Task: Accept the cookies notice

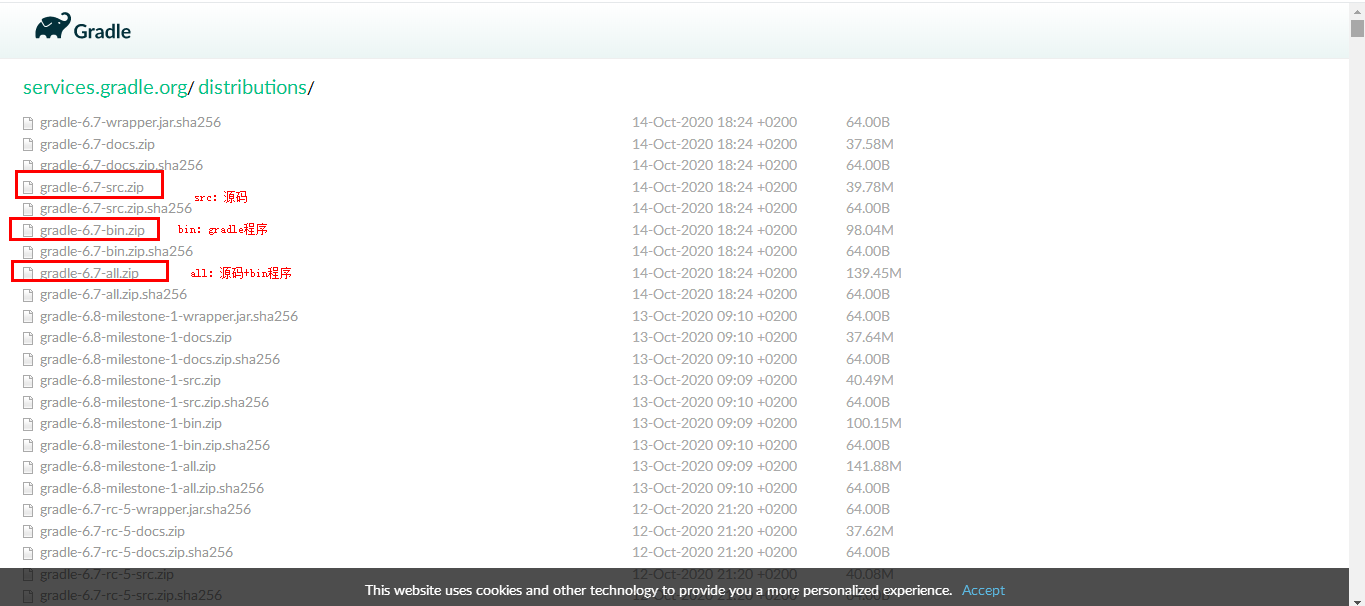Action: coord(983,590)
